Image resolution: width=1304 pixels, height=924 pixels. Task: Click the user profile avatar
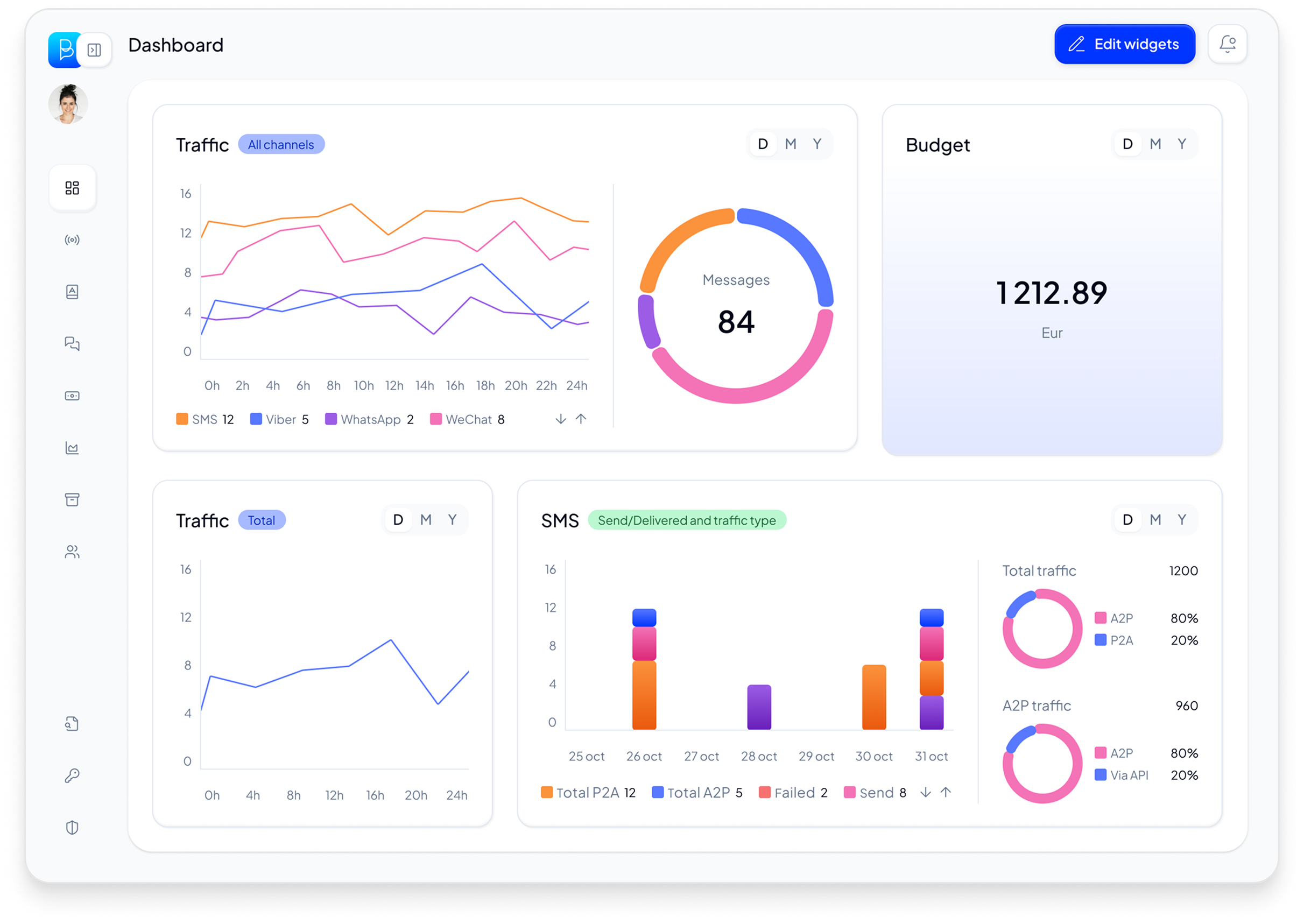(68, 104)
